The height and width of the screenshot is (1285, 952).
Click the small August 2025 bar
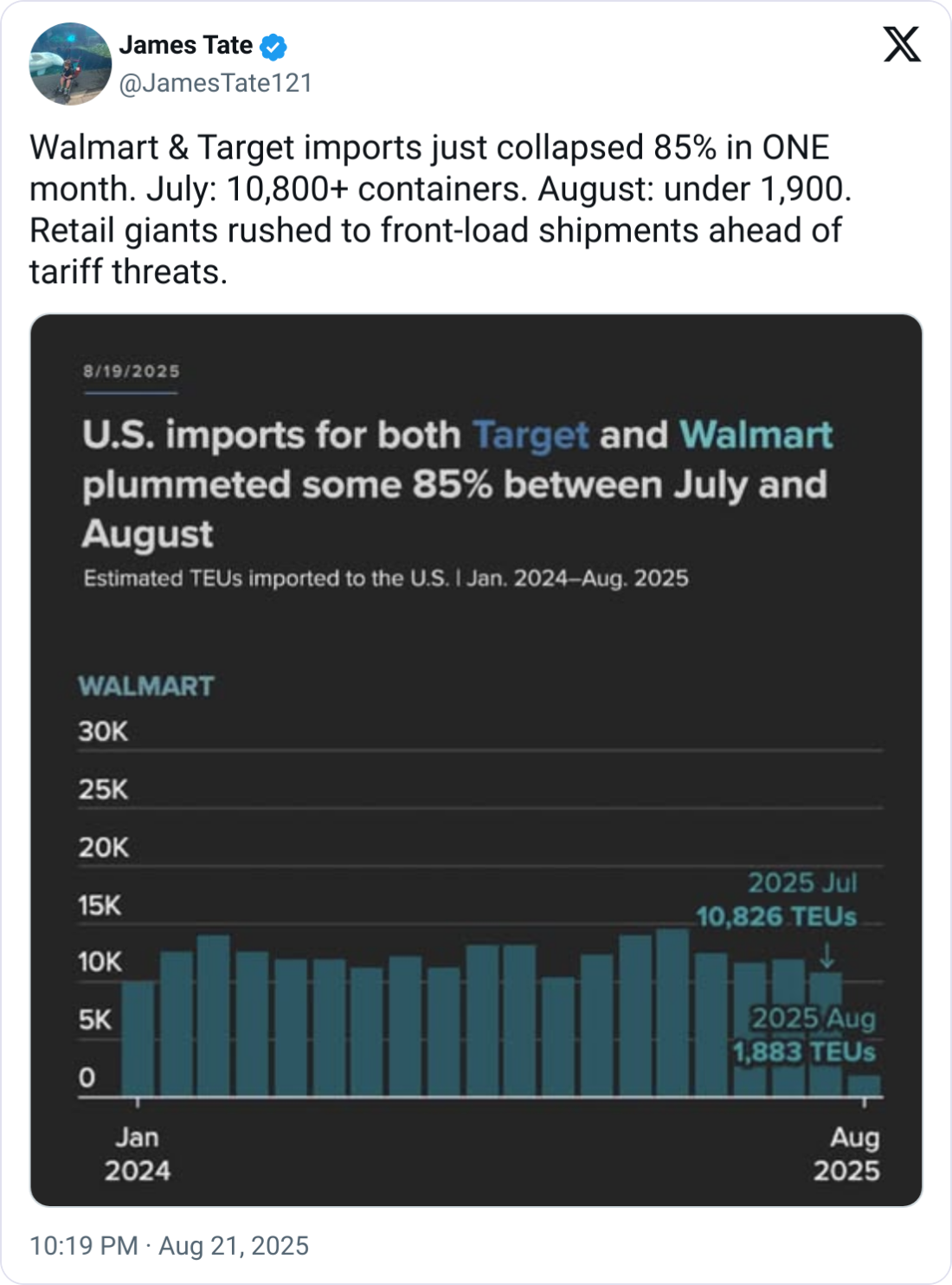pyautogui.click(x=864, y=1086)
